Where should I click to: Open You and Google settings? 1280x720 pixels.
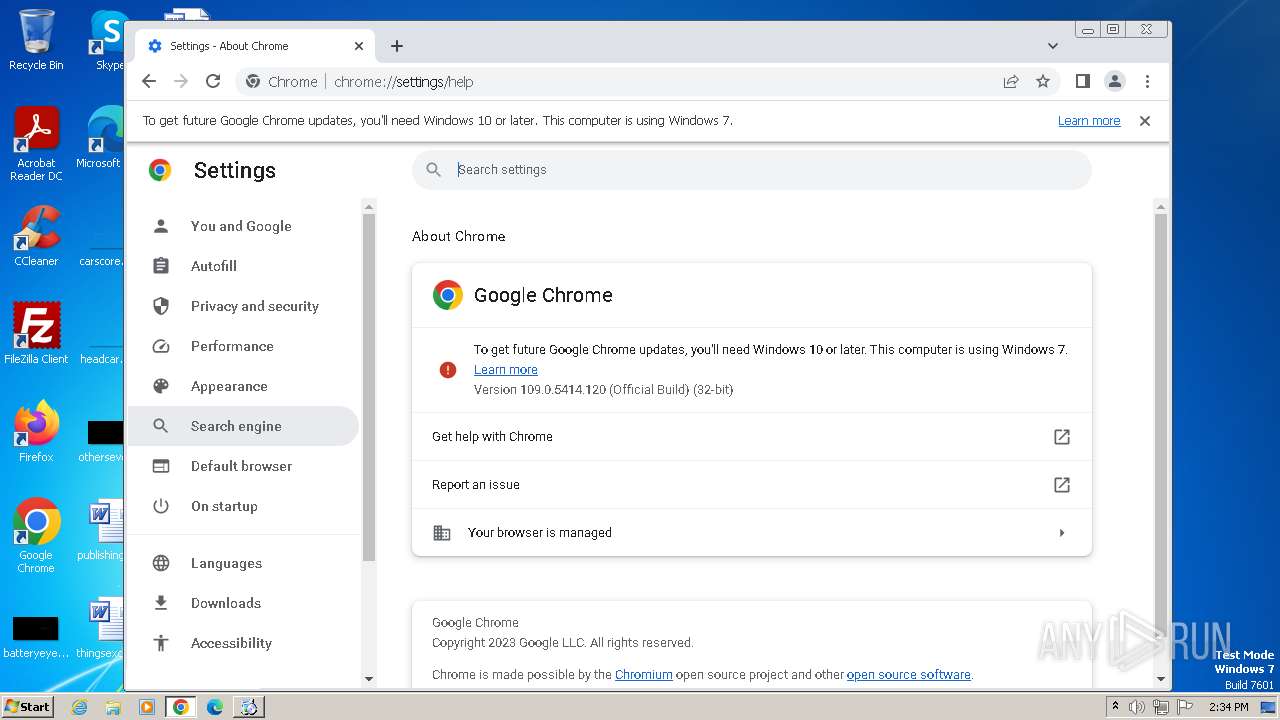click(x=243, y=226)
